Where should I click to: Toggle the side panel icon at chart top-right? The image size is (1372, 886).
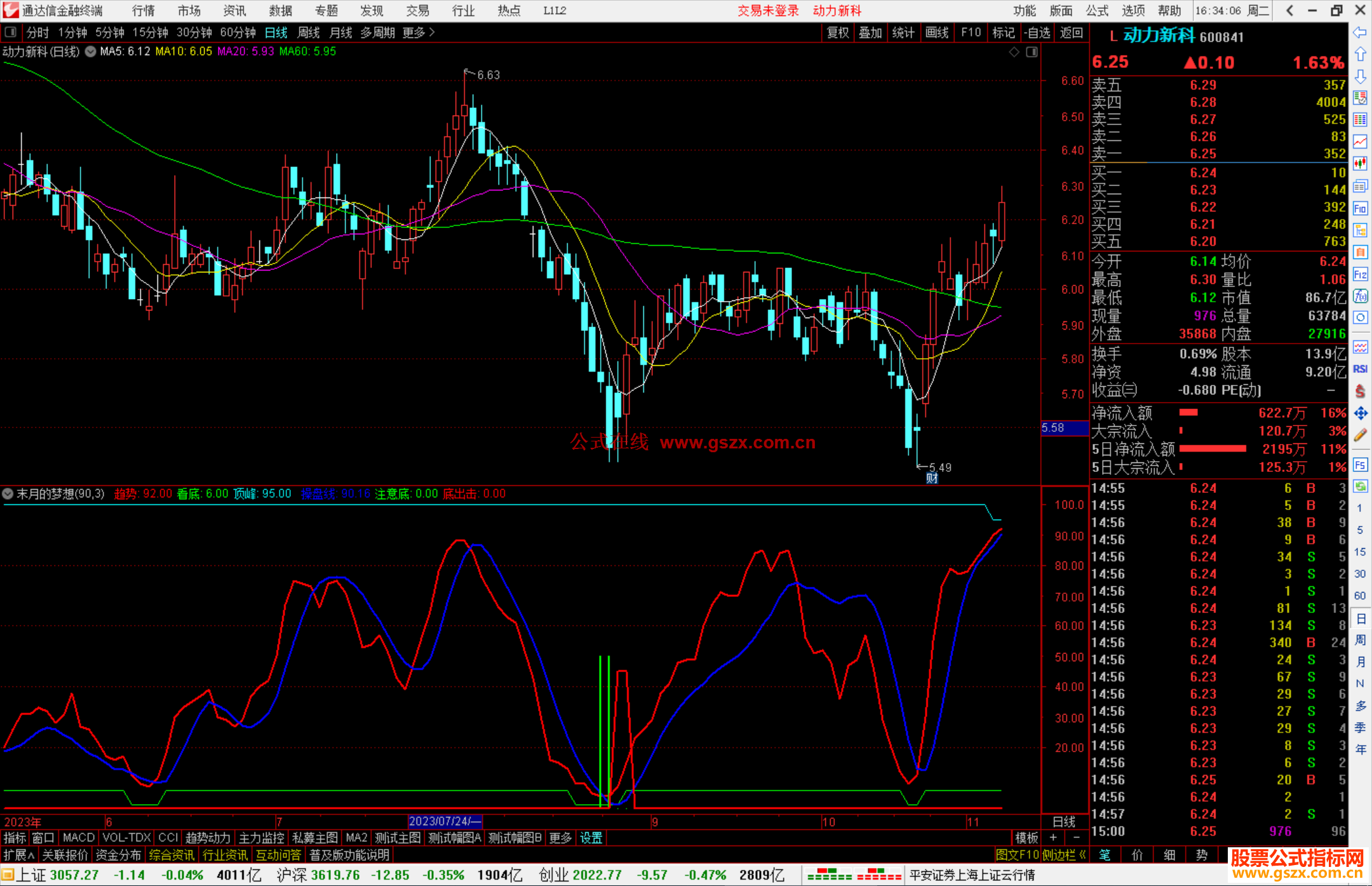1032,52
